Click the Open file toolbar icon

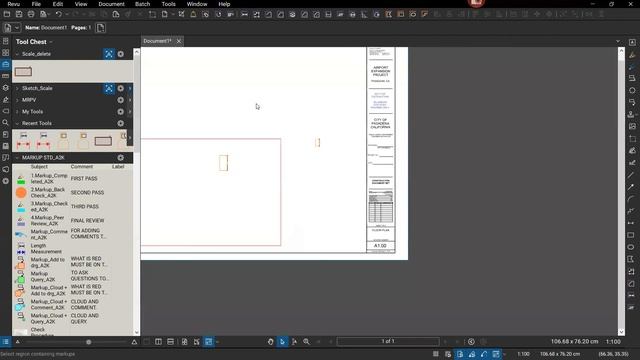point(7,14)
